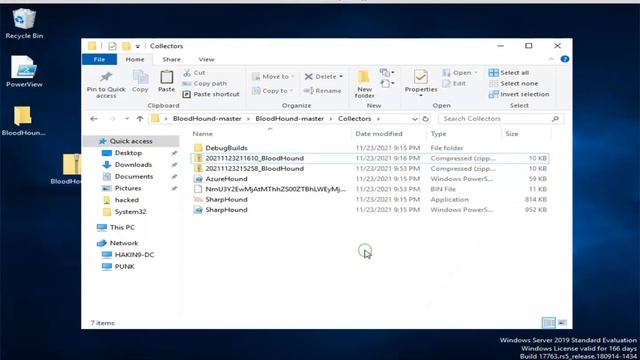Open the File ribbon tab
Image resolution: width=640 pixels, height=360 pixels.
click(x=99, y=59)
